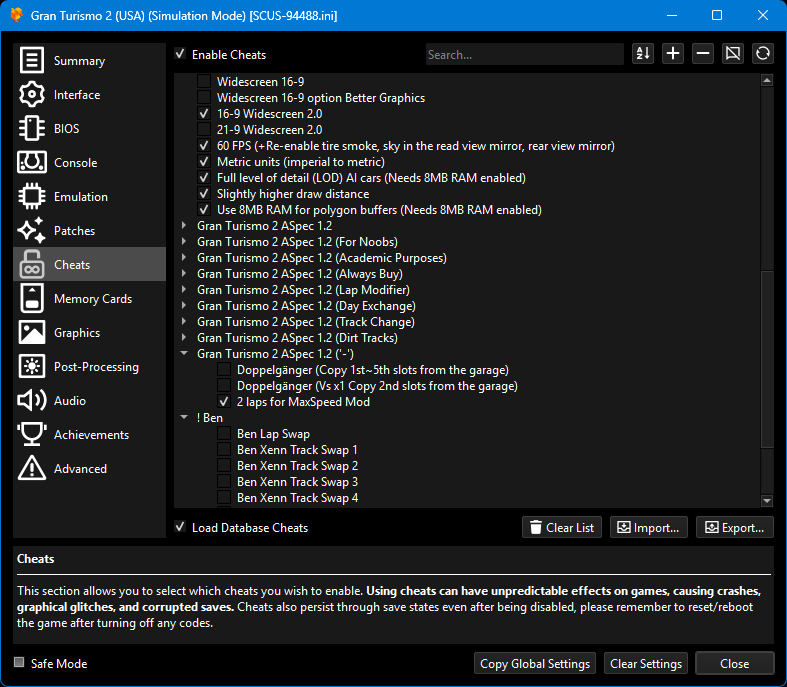This screenshot has width=787, height=687.
Task: Click the disable all cheats icon
Action: [x=733, y=54]
